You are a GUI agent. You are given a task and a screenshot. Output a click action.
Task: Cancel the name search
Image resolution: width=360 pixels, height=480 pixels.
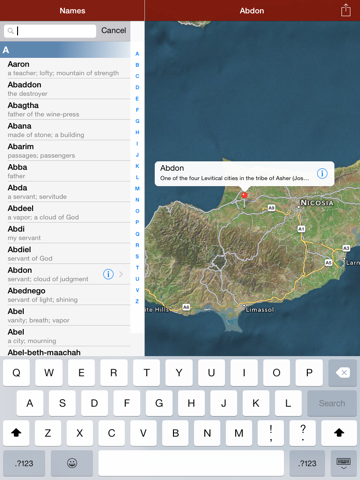(x=114, y=30)
